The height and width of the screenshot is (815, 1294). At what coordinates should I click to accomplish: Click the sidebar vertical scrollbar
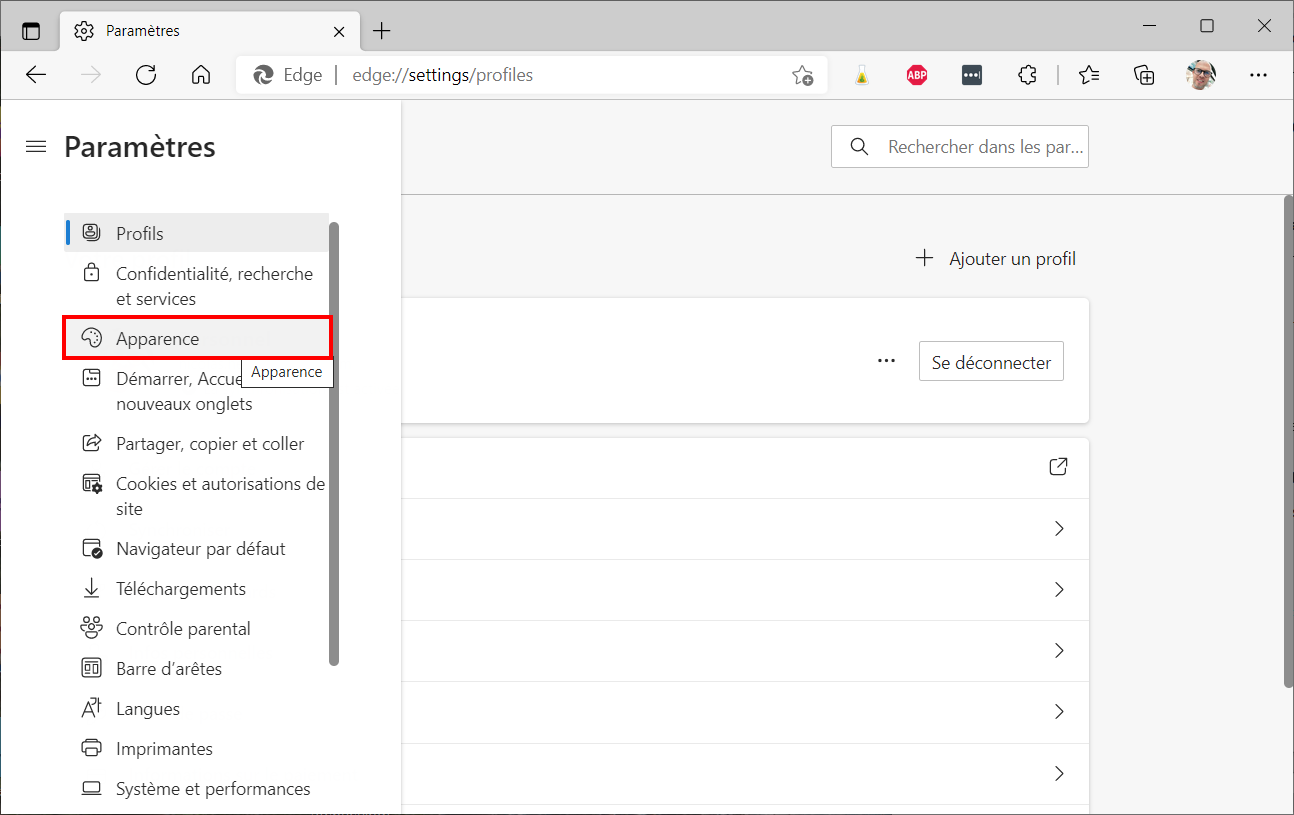pyautogui.click(x=334, y=443)
